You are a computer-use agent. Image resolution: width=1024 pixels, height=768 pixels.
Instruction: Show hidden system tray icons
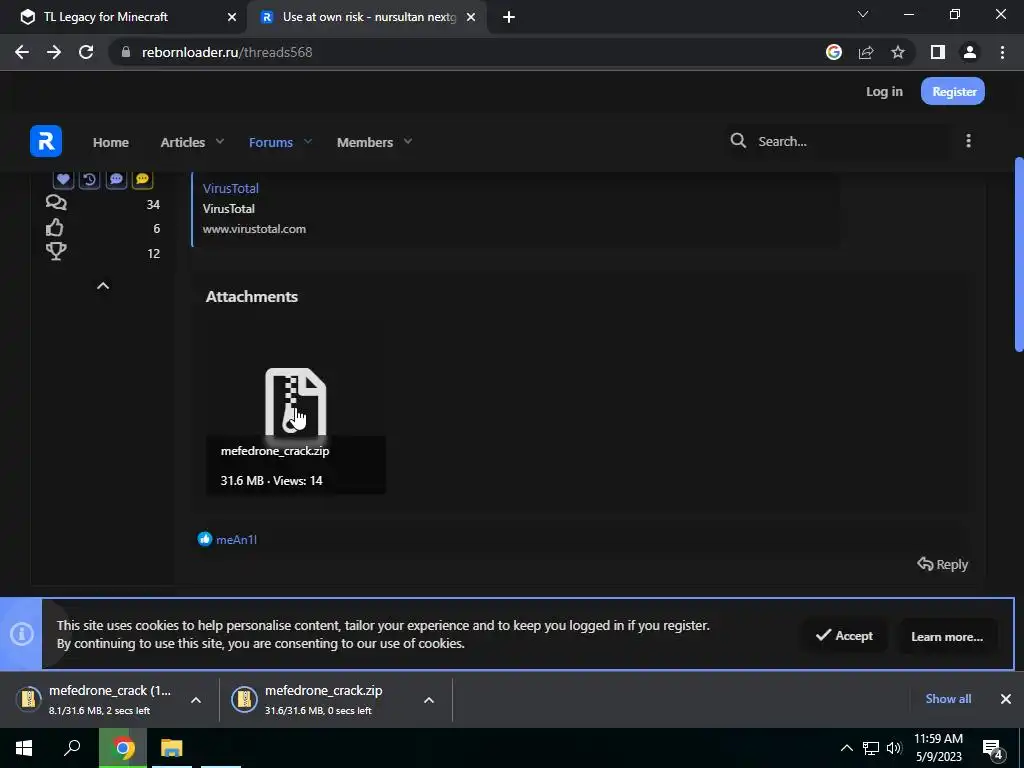[846, 748]
